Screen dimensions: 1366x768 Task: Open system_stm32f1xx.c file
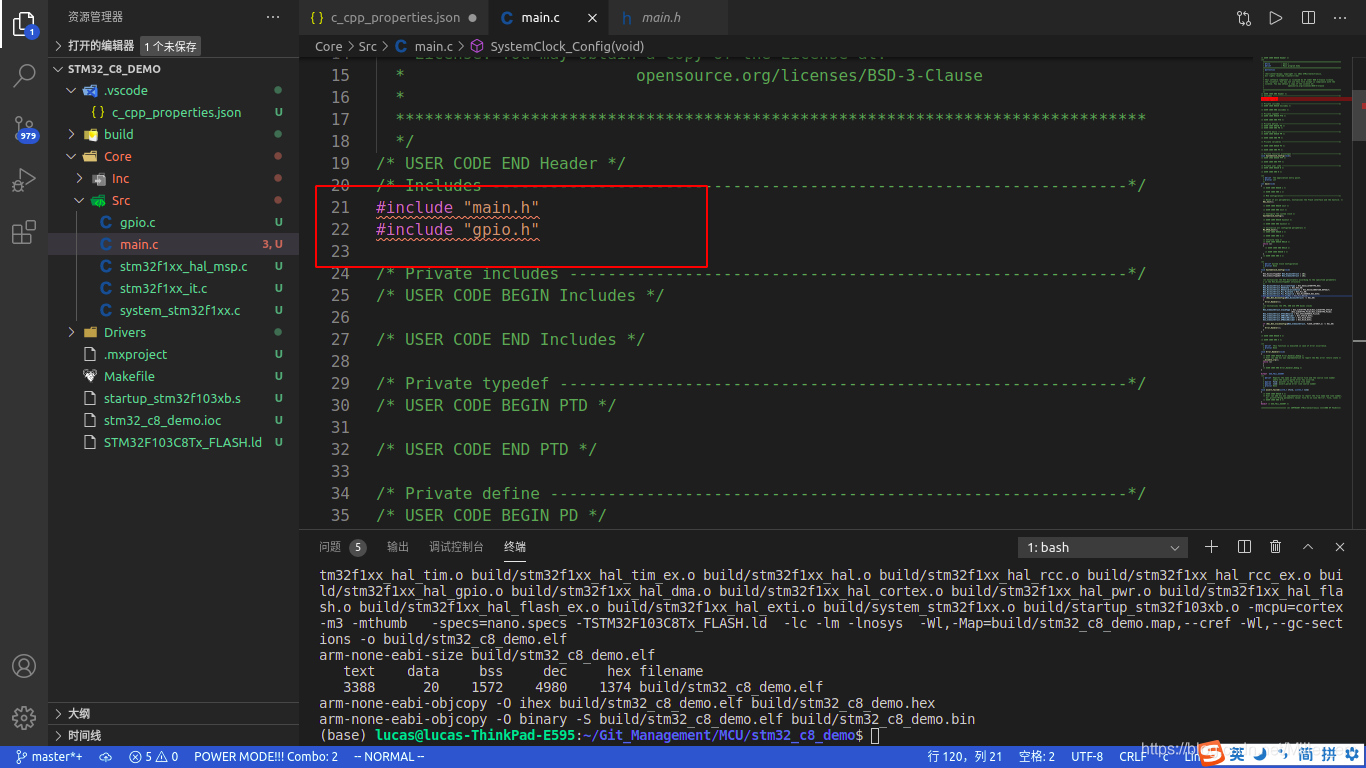point(173,310)
